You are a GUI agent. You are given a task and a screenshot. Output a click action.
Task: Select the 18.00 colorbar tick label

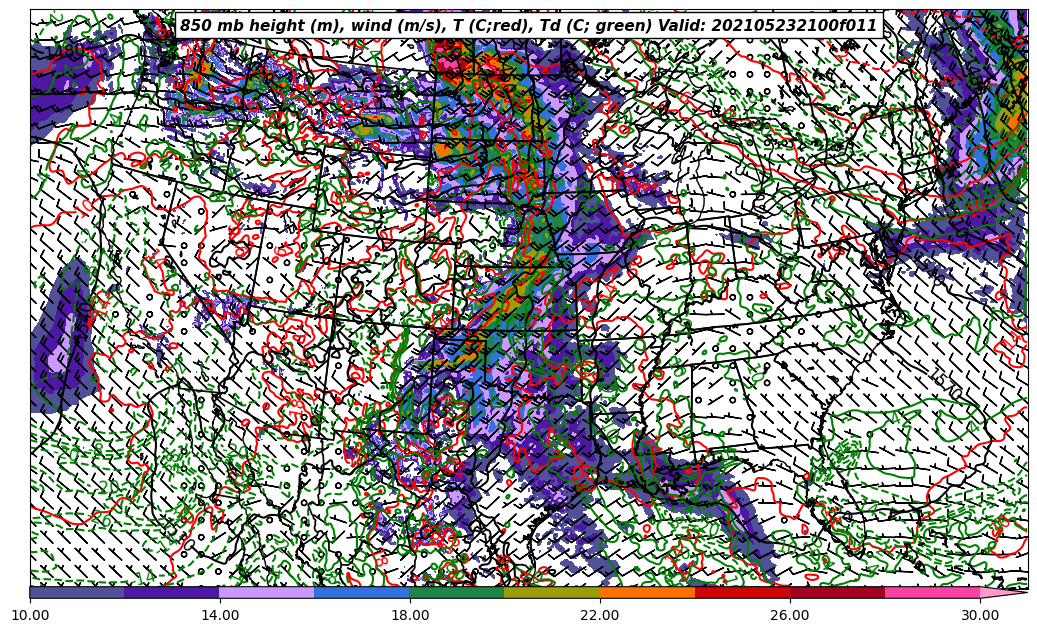410,615
